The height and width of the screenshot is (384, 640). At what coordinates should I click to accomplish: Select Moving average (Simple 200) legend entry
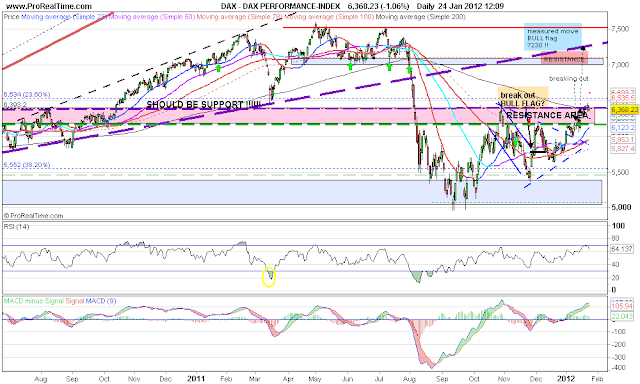pos(420,17)
